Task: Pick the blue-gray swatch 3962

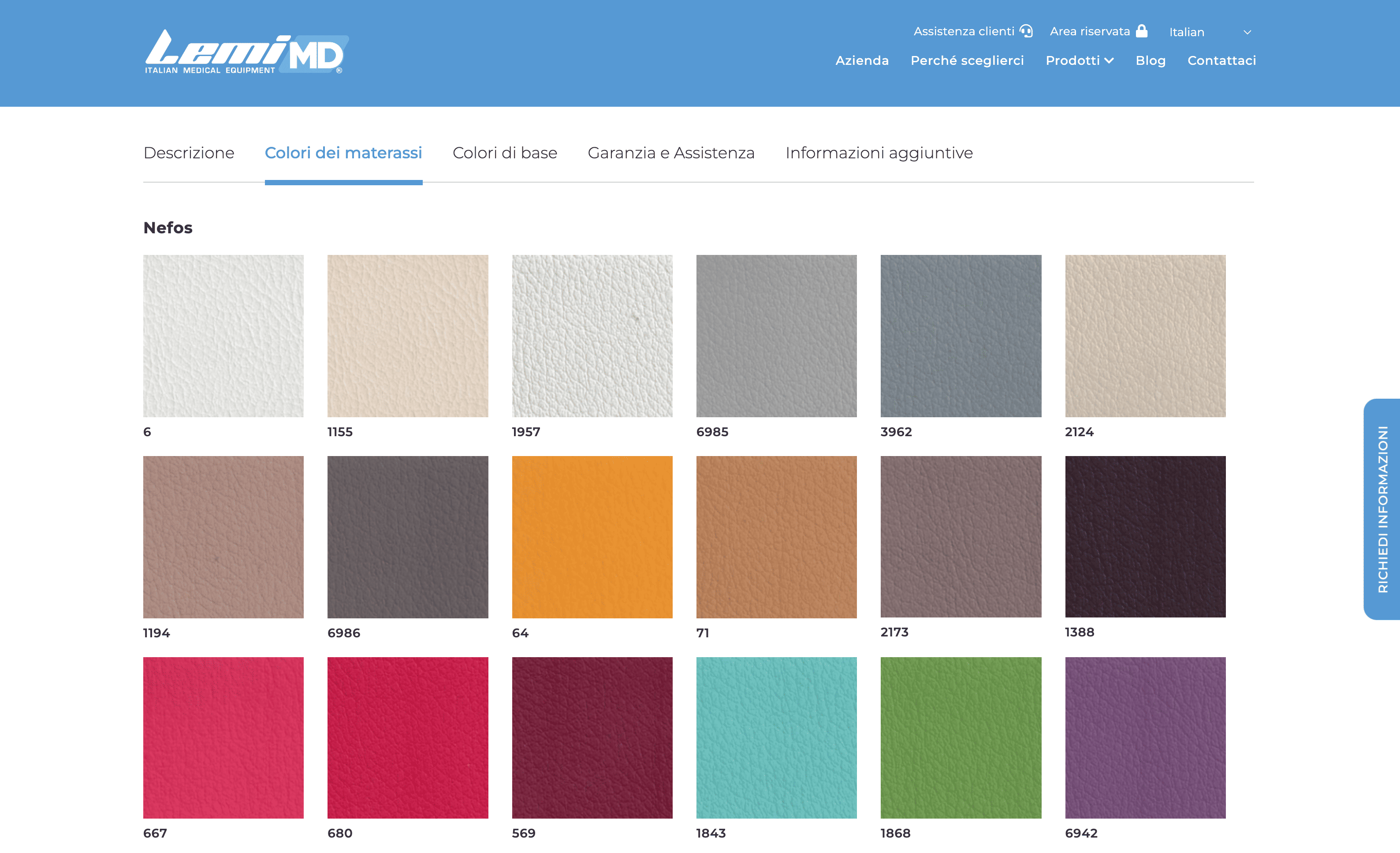Action: coord(960,336)
